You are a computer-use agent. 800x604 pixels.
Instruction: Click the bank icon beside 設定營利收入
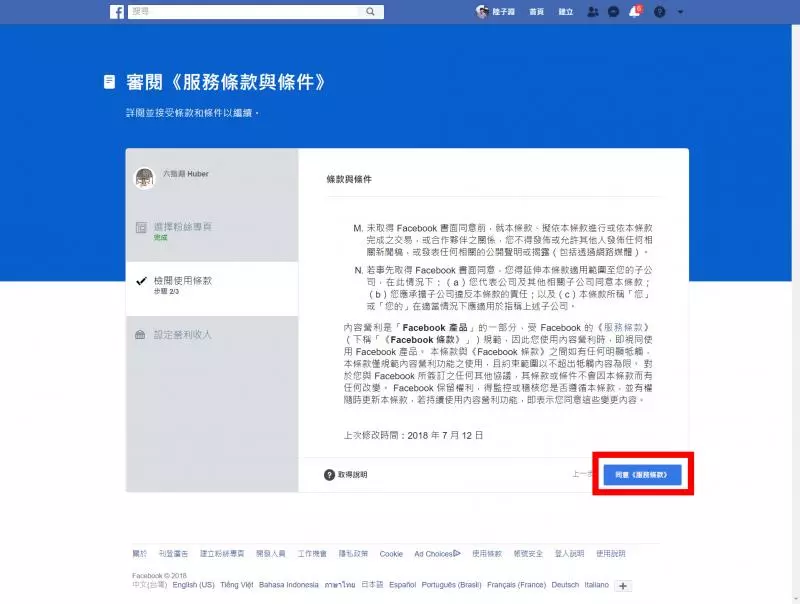point(140,335)
